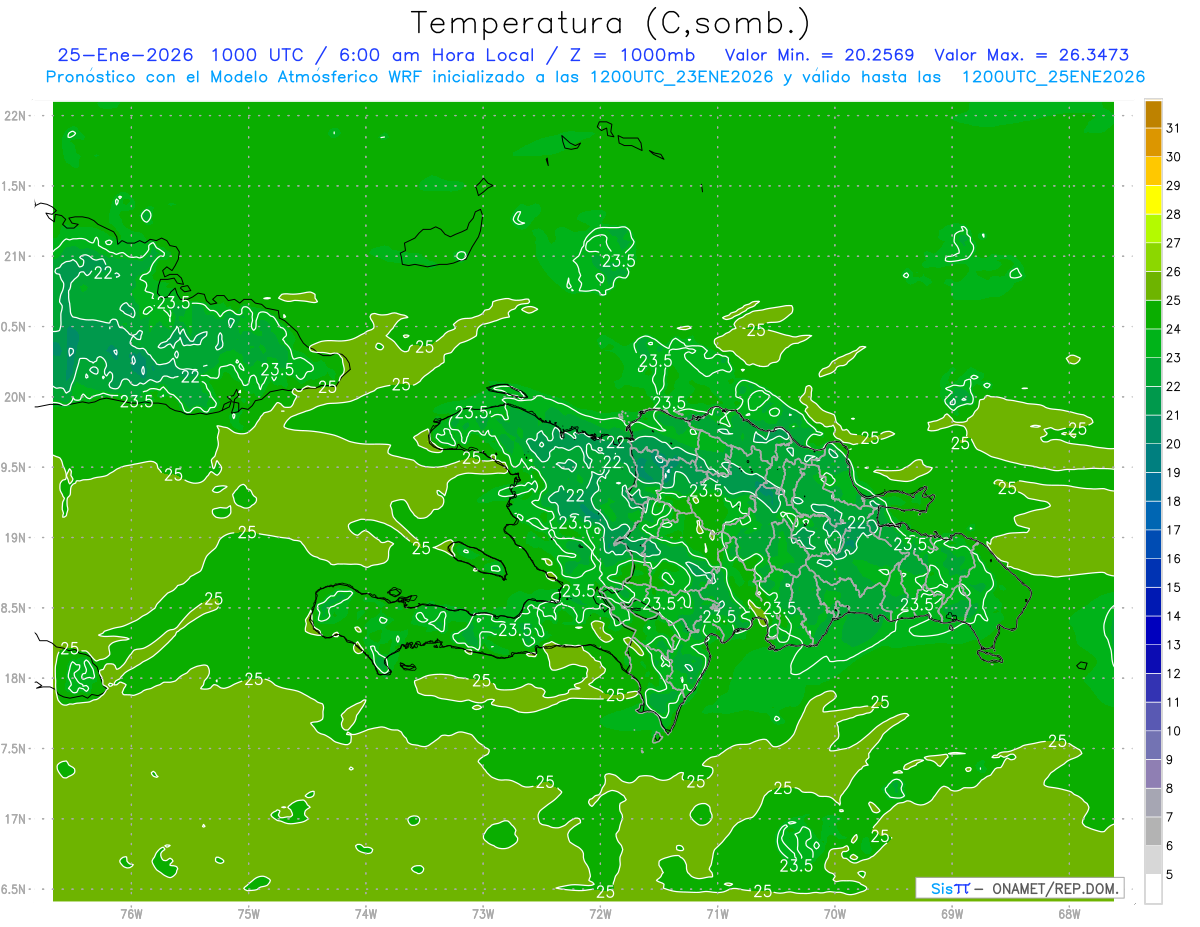This screenshot has height=927, width=1200.
Task: Click the forecast date 25-Ene-2026 text
Action: pos(122,55)
